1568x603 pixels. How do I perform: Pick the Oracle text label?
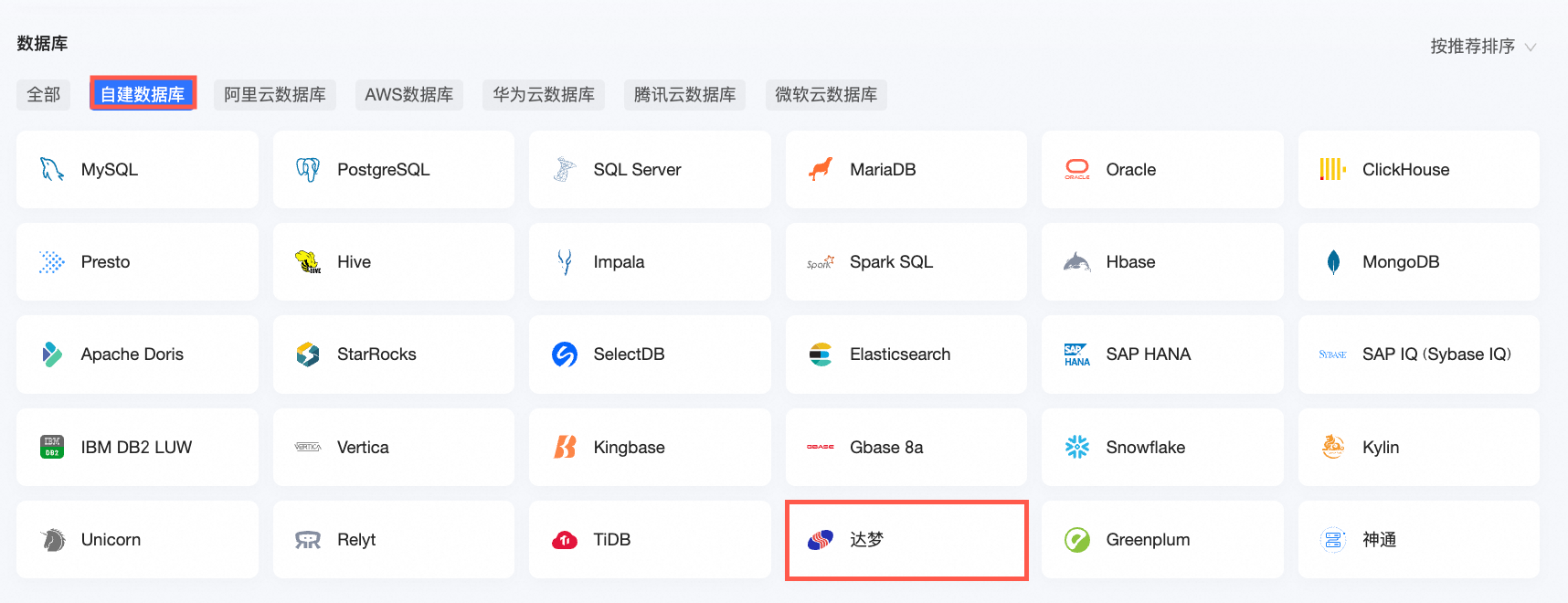(1131, 170)
